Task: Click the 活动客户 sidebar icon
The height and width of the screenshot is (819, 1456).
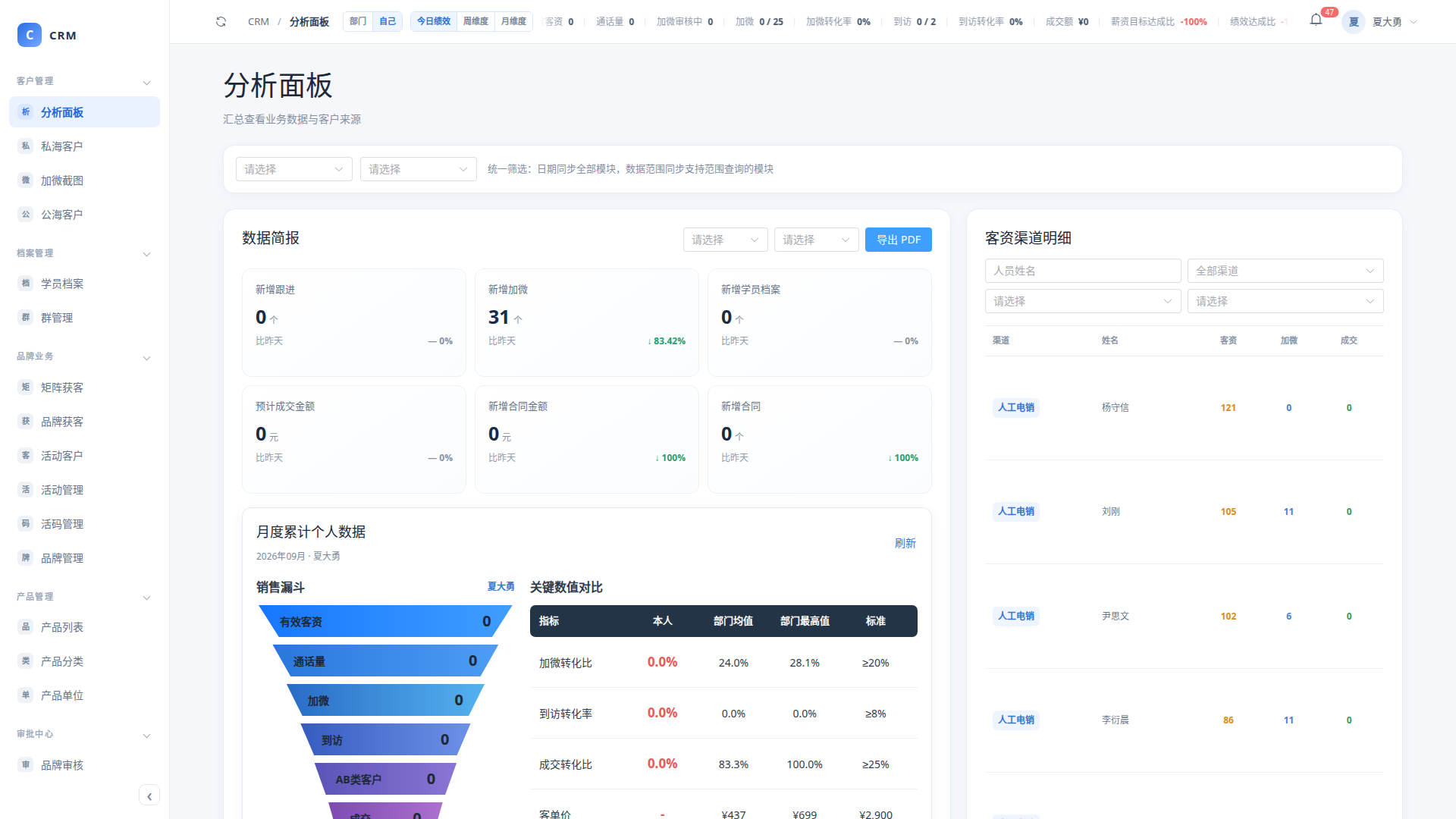Action: [x=26, y=456]
